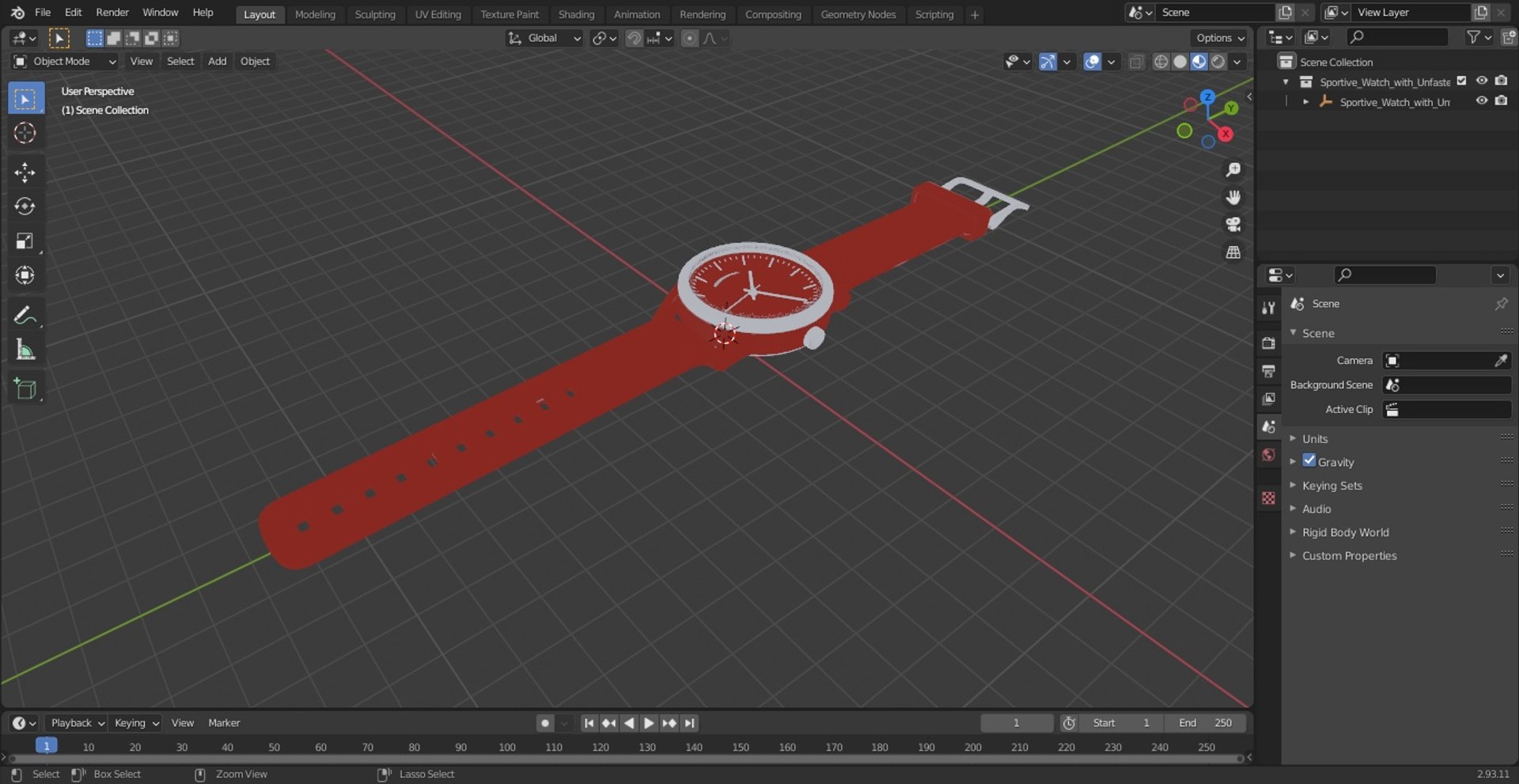Hide the Sportive_Watch_with_Un object in viewport
This screenshot has width=1519, height=784.
1481,101
